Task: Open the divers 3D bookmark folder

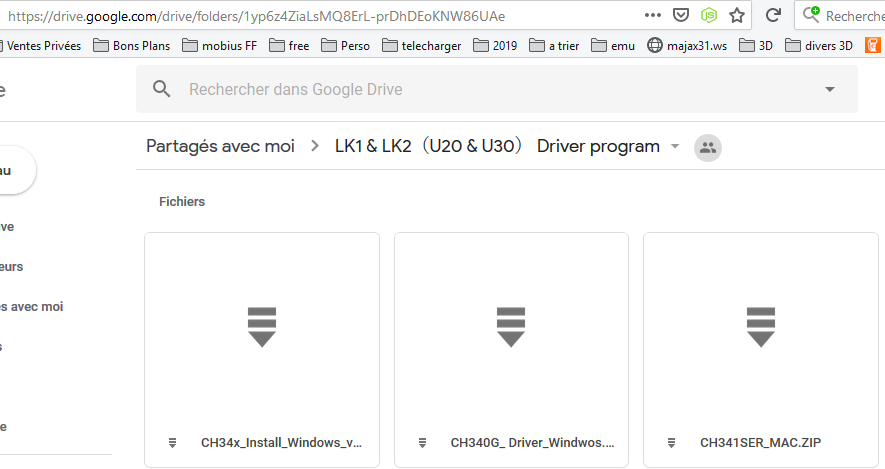Action: (819, 46)
